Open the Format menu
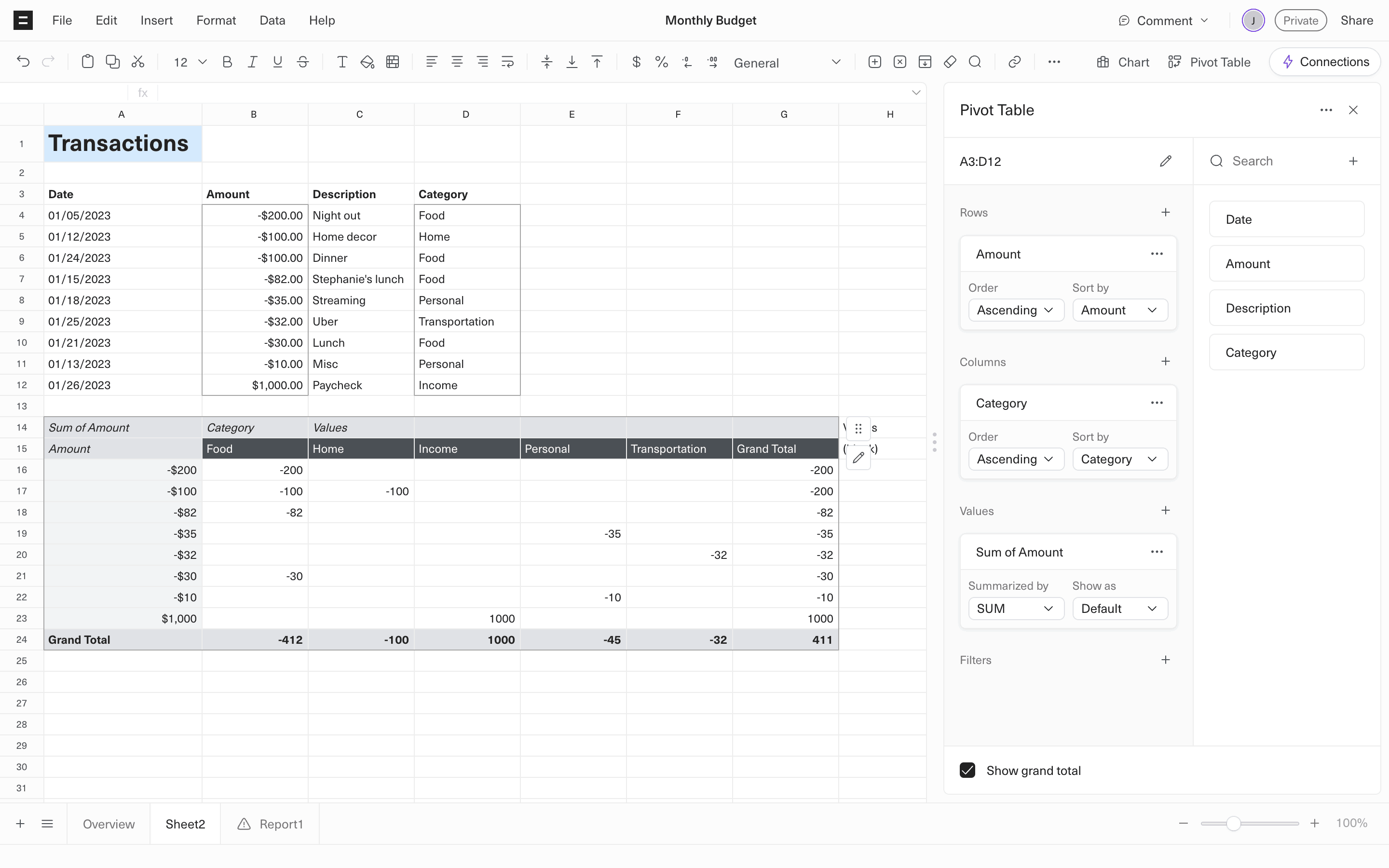This screenshot has width=1389, height=868. pyautogui.click(x=216, y=21)
